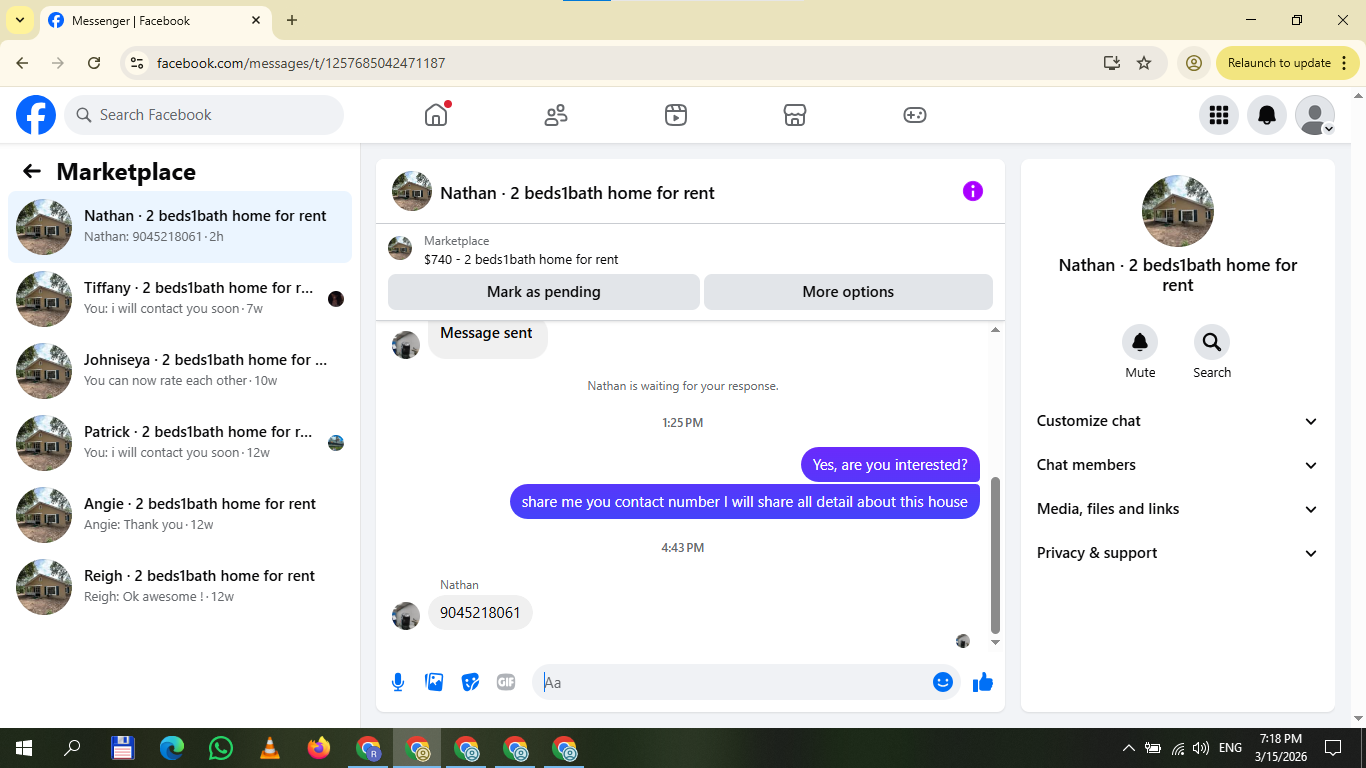Click the 'Yes, are you interested?' message
The height and width of the screenshot is (768, 1366).
890,465
